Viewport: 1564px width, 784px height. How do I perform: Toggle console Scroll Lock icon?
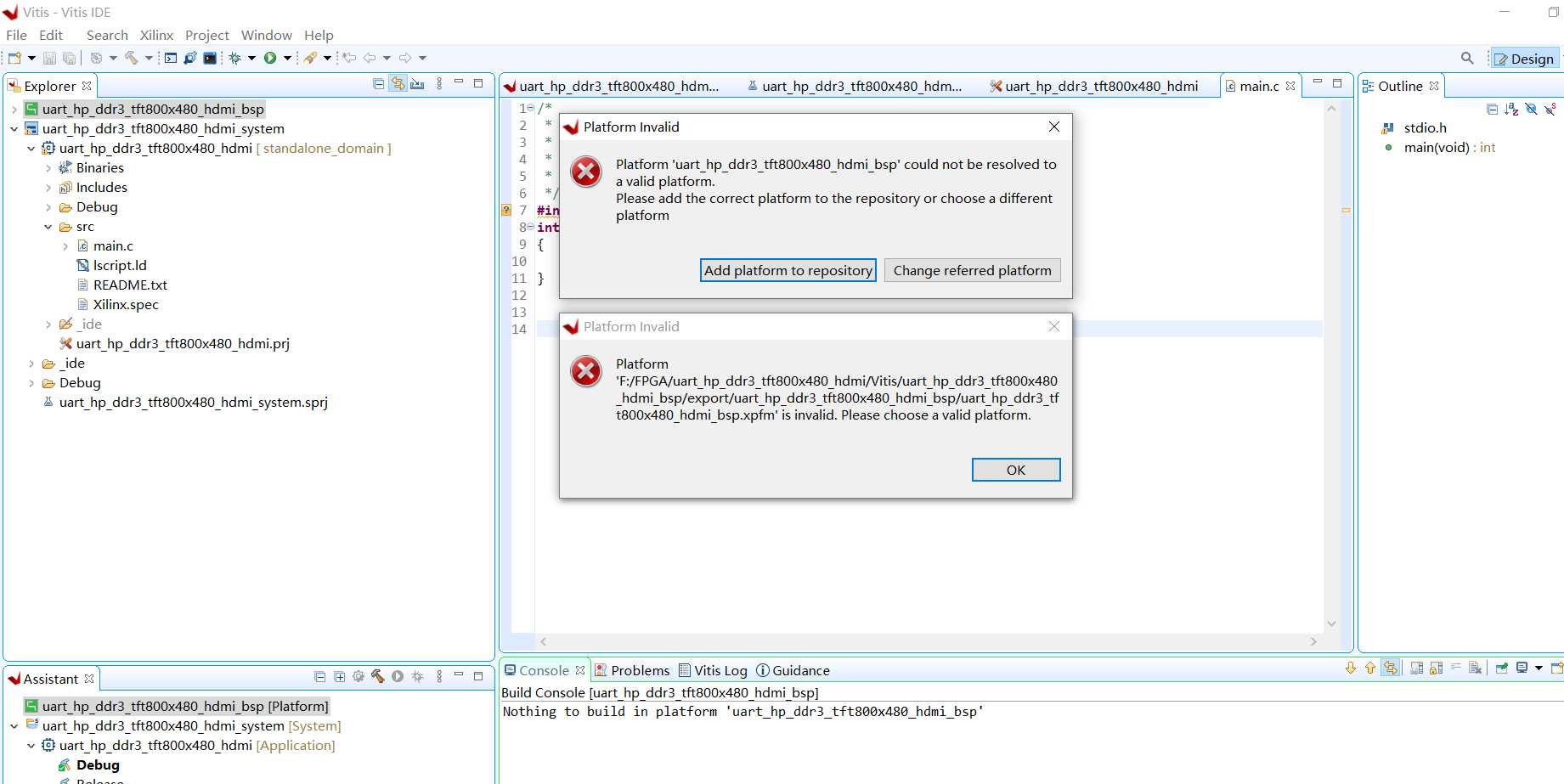coord(1437,668)
